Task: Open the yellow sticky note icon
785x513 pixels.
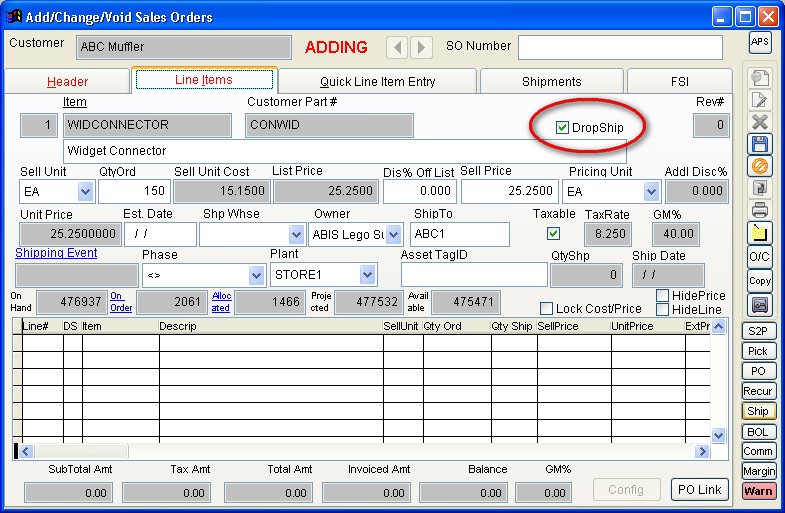Action: [x=760, y=233]
